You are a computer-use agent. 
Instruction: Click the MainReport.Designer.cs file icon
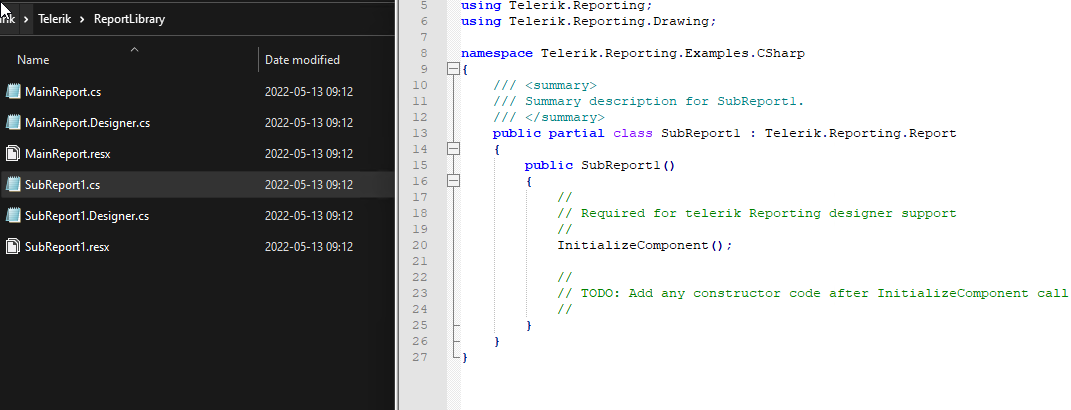point(13,123)
